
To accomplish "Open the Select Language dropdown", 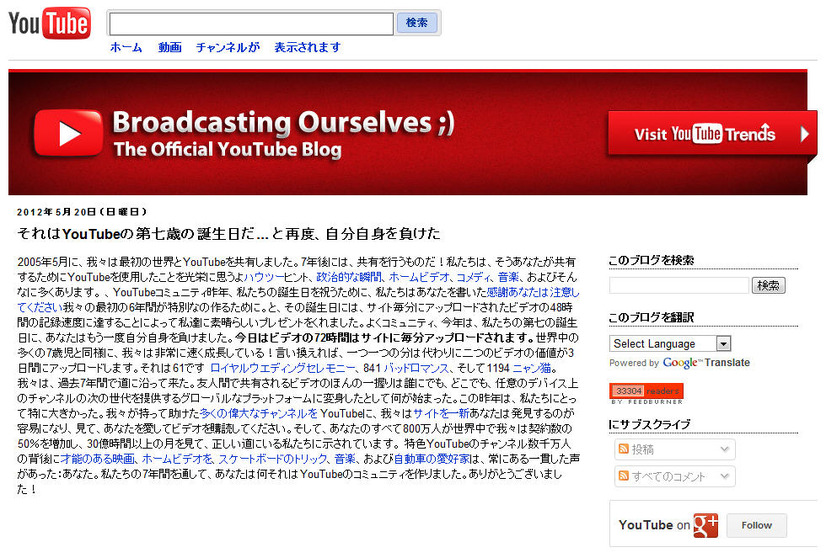I will coord(670,344).
